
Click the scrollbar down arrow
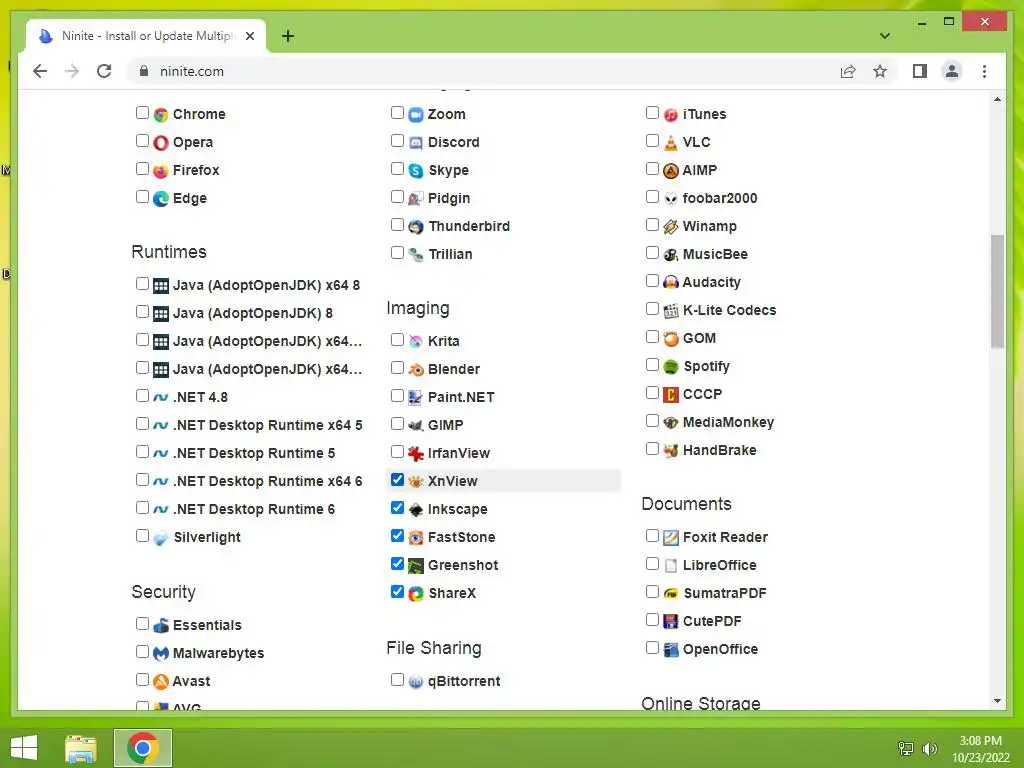click(997, 701)
